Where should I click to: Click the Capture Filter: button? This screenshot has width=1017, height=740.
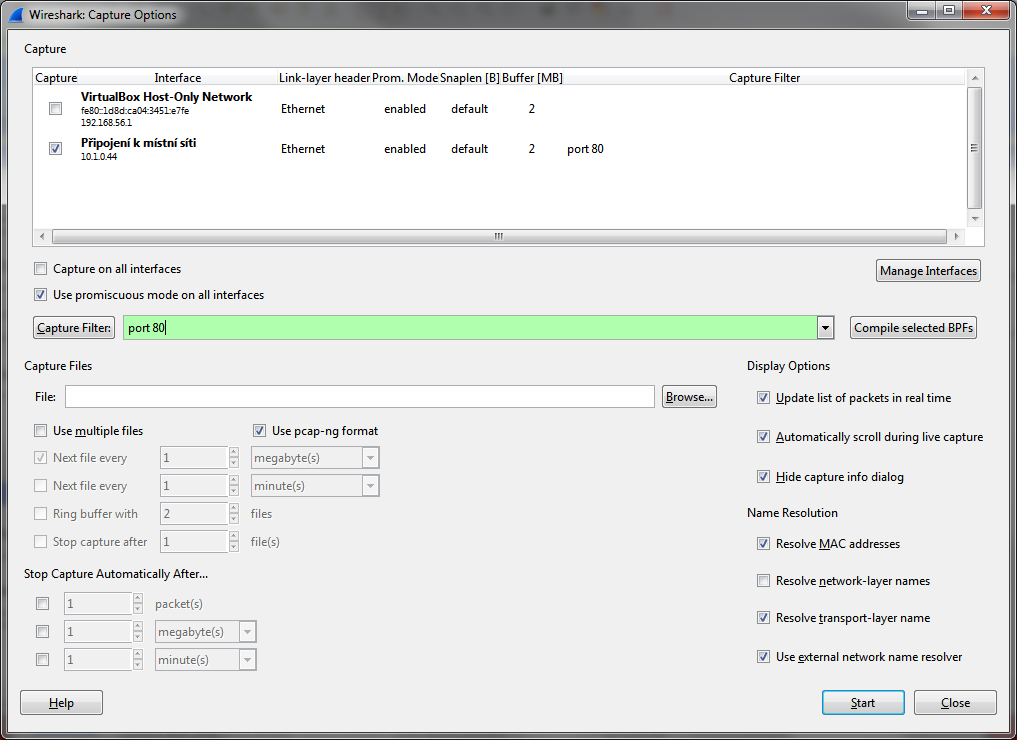74,328
